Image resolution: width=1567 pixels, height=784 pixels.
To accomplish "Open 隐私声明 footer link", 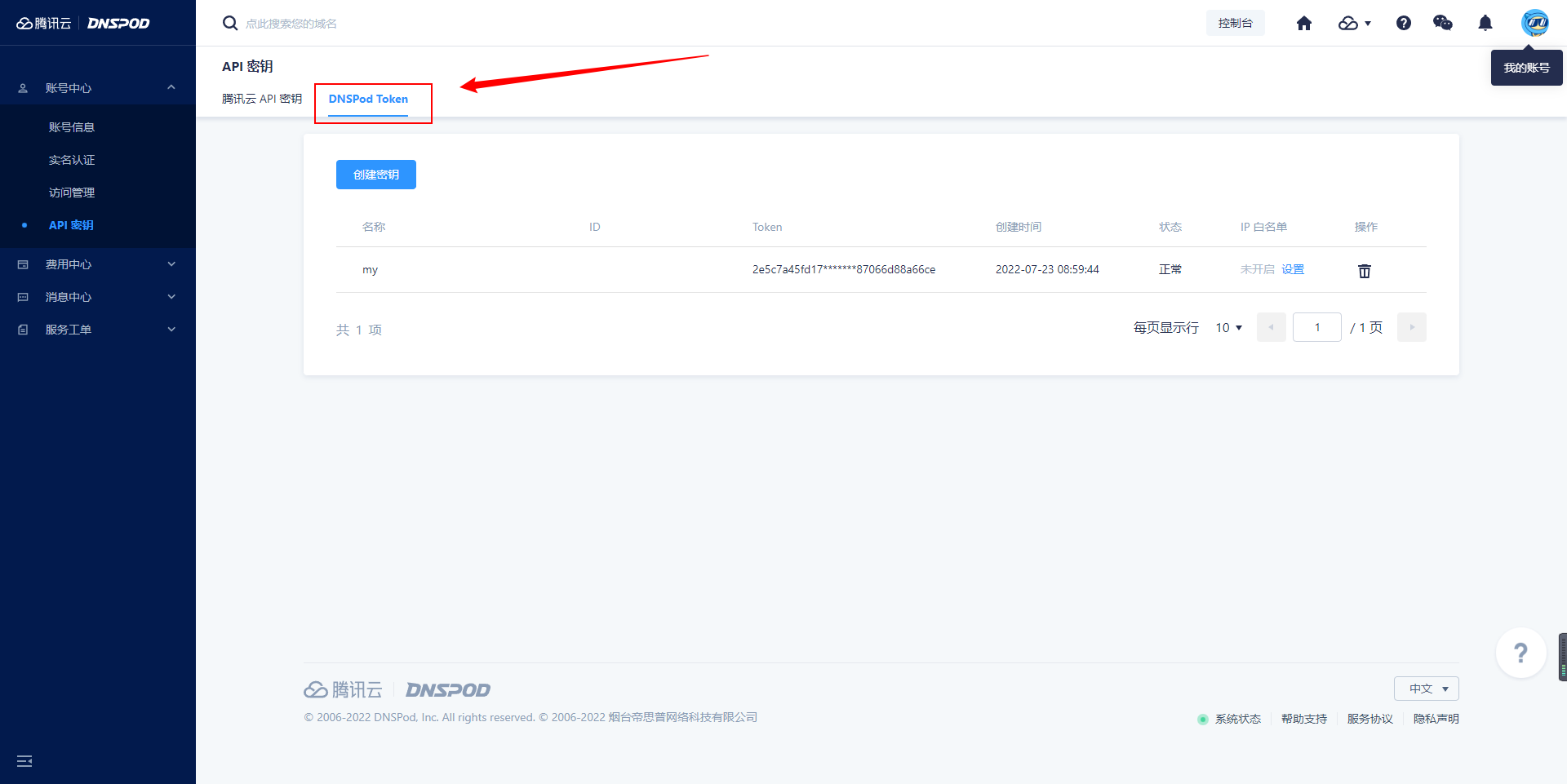I will [1436, 719].
